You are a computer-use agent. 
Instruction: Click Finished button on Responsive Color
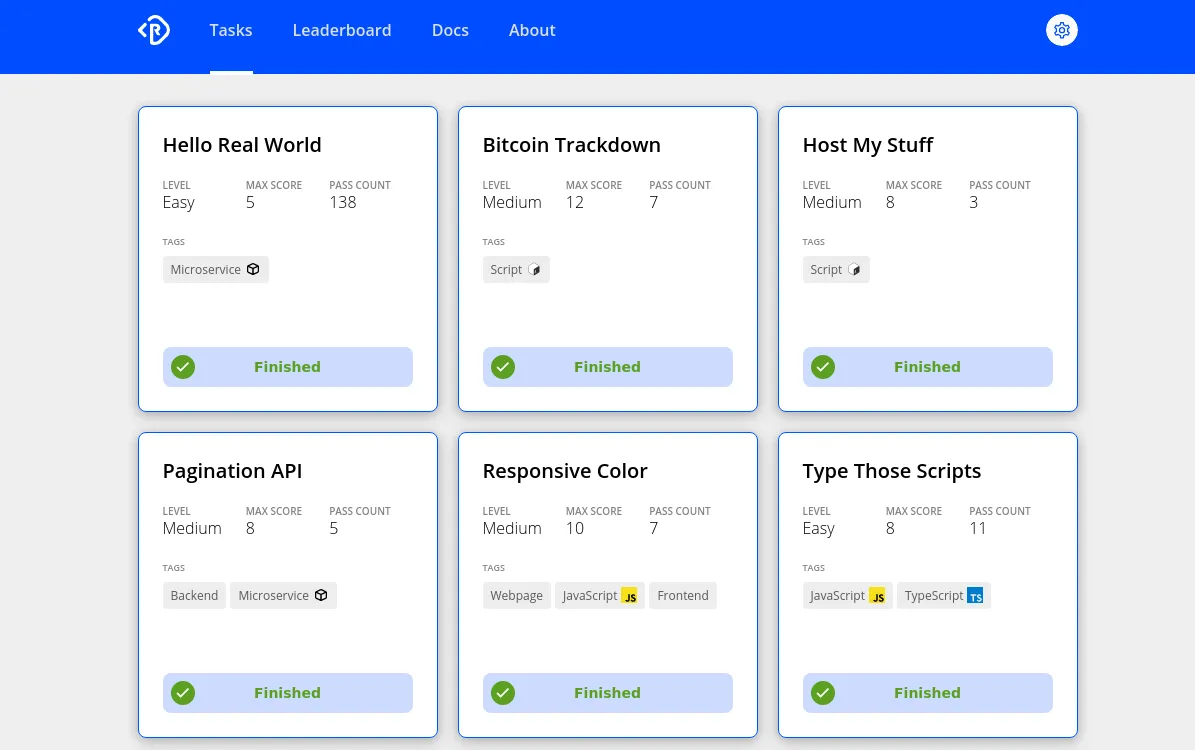[607, 693]
